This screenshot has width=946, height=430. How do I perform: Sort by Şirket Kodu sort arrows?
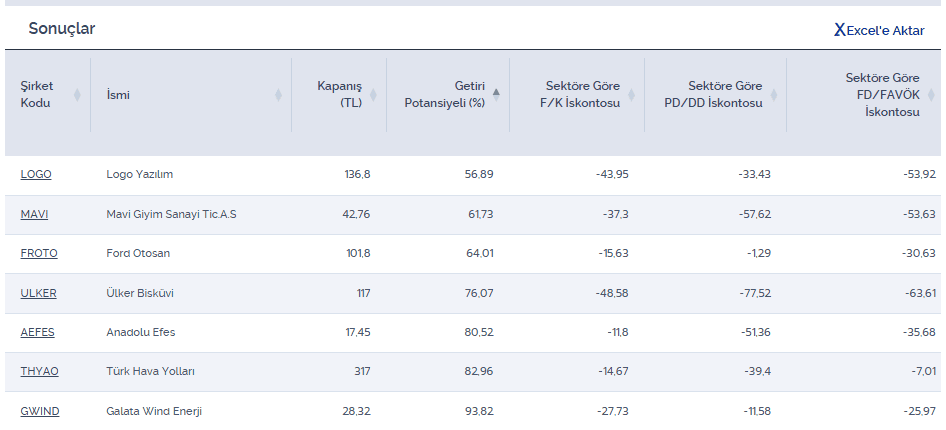(77, 95)
